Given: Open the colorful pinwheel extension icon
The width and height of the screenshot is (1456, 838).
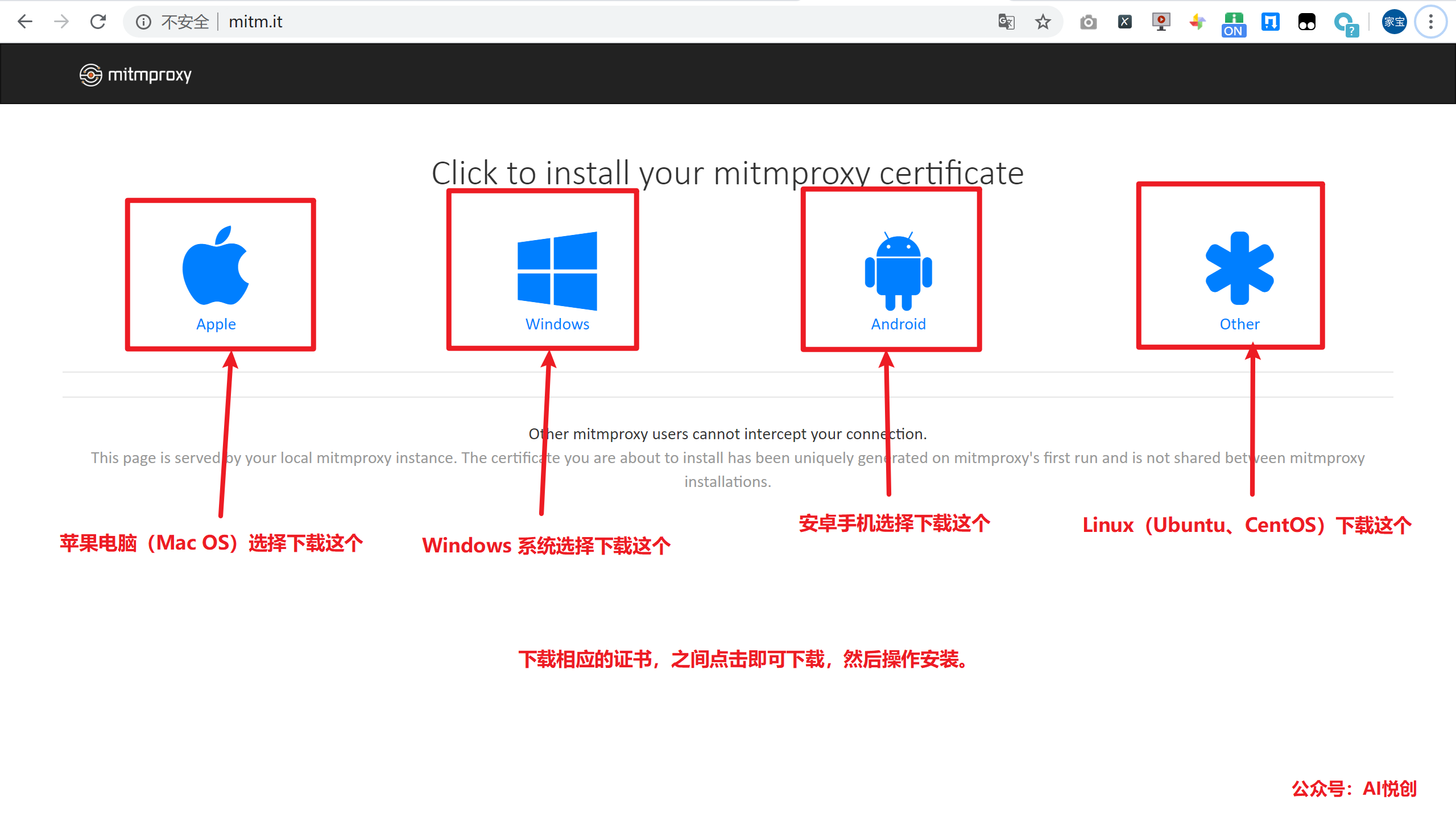Looking at the screenshot, I should pos(1197,22).
